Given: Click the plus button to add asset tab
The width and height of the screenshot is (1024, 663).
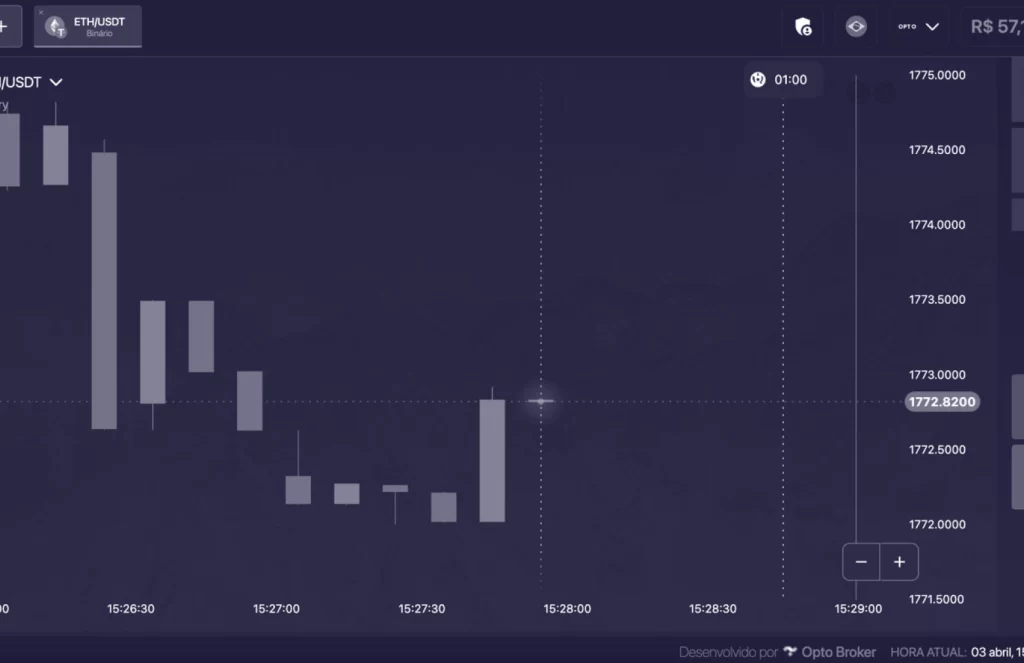Looking at the screenshot, I should pyautogui.click(x=5, y=27).
